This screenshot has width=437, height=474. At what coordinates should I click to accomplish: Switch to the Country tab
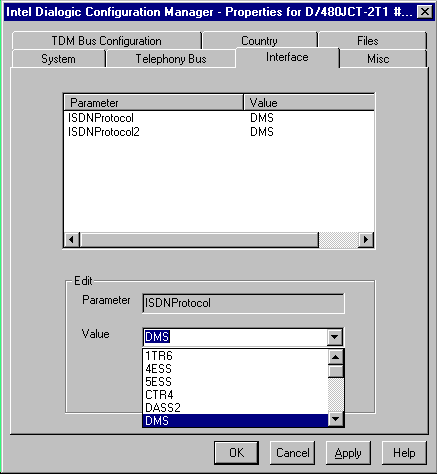pos(259,41)
